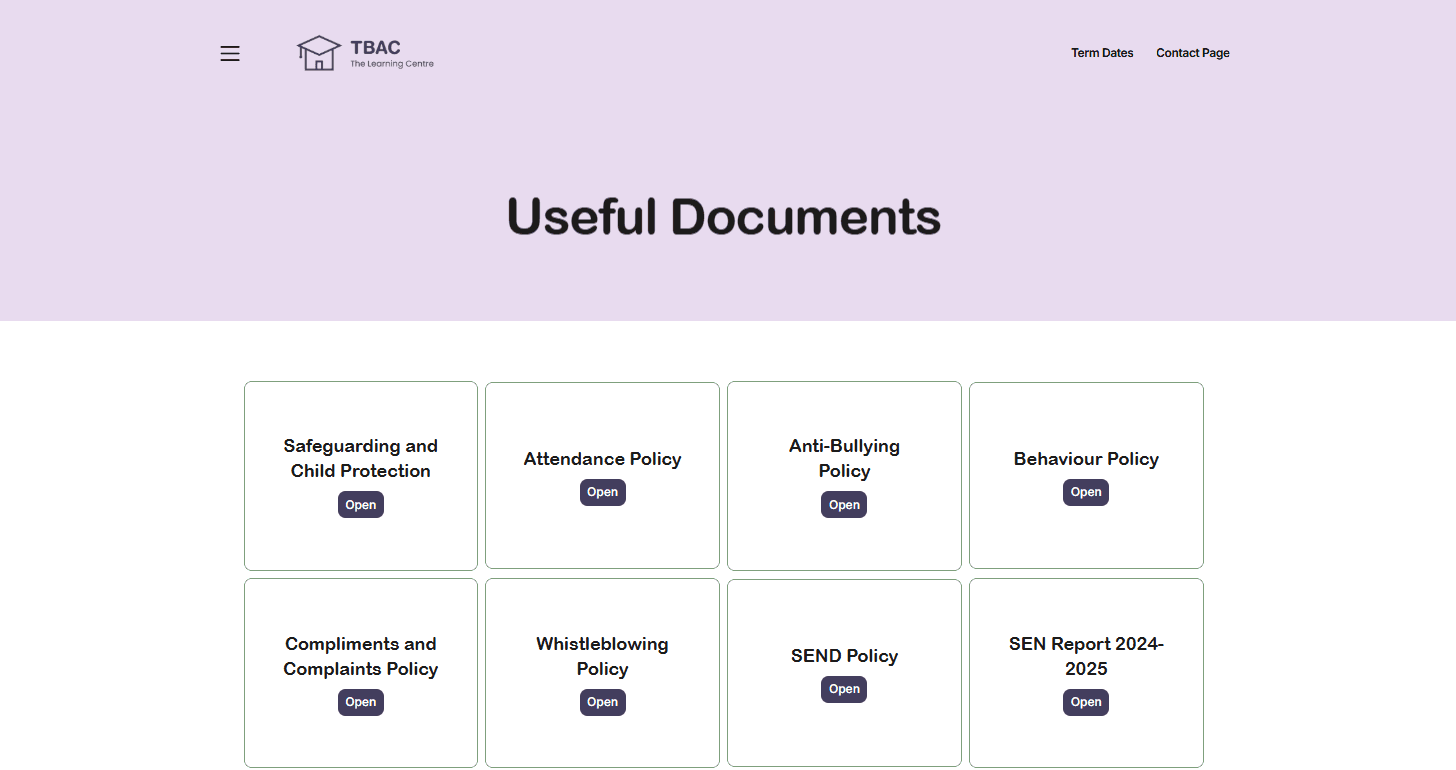Click the Useful Documents heading
The image size is (1456, 770).
pyautogui.click(x=724, y=216)
